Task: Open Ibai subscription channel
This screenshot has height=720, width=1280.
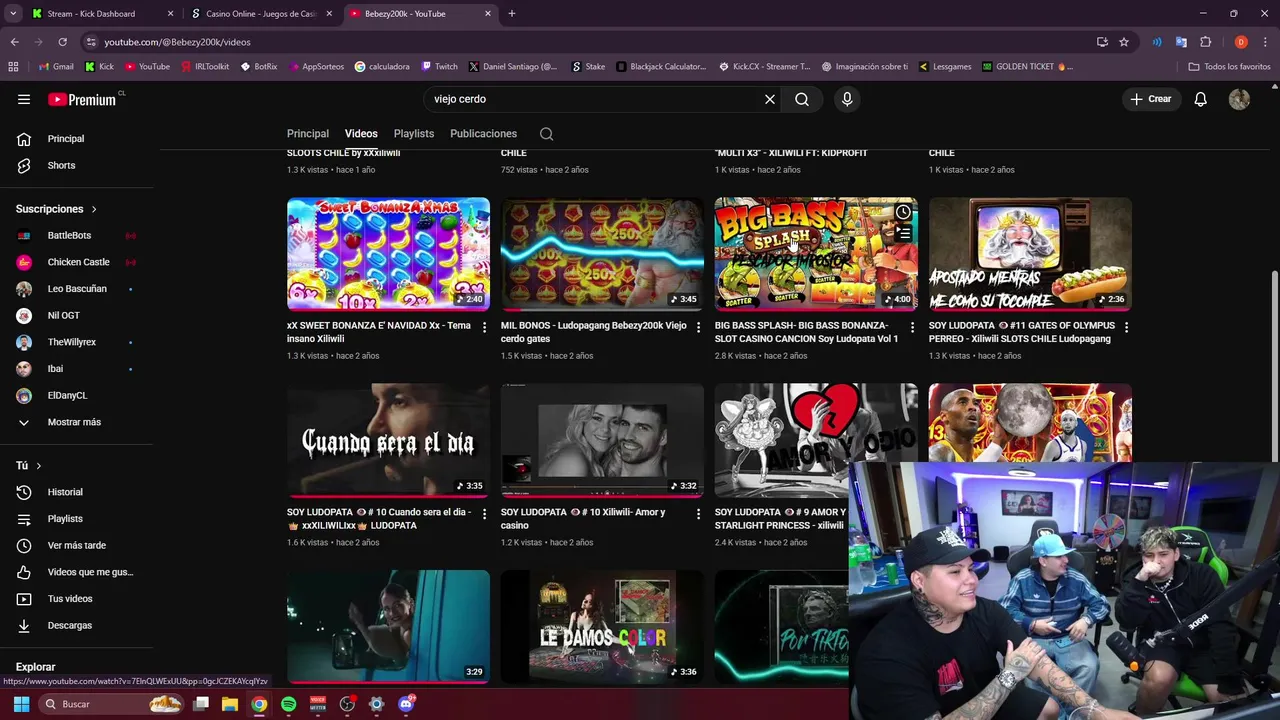Action: 55,369
